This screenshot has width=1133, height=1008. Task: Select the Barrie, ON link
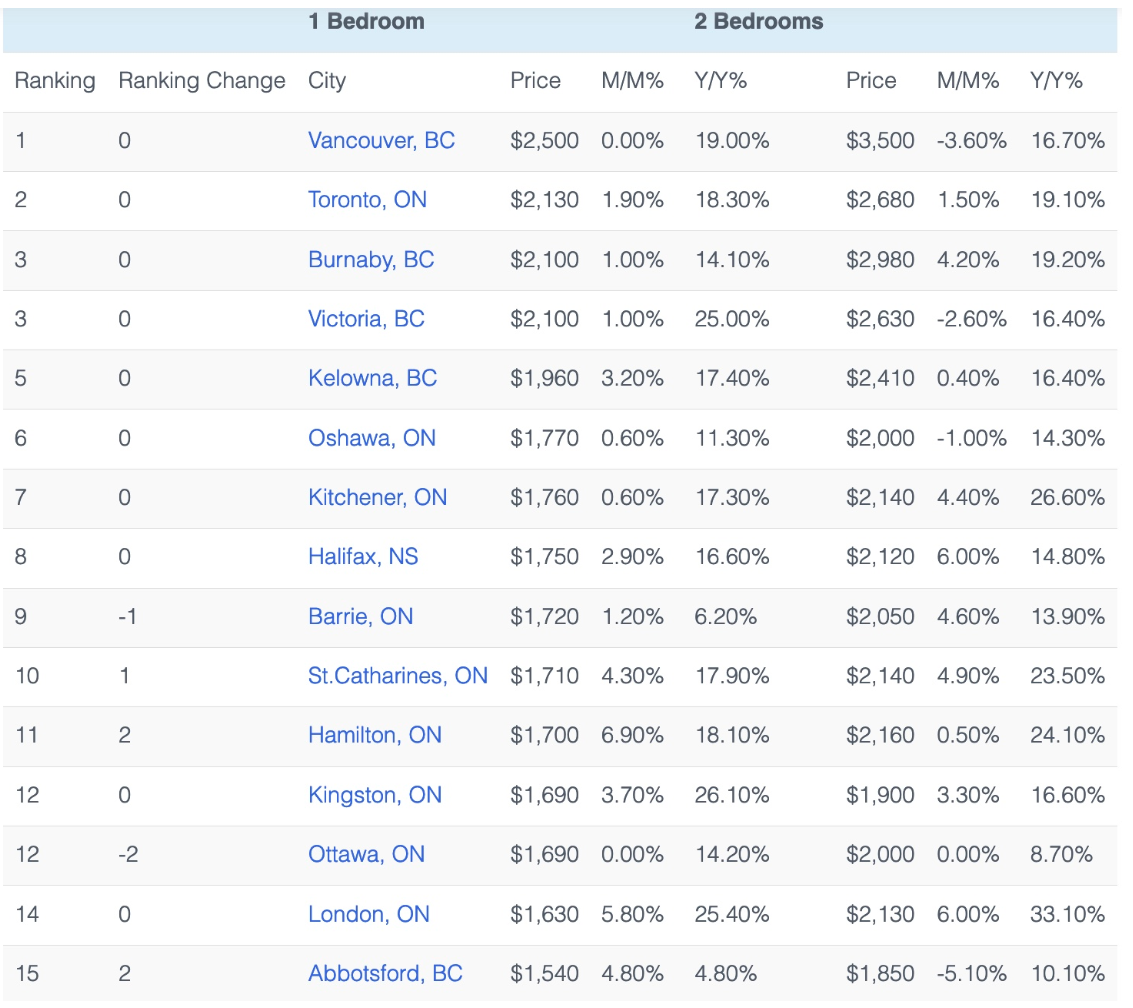click(x=360, y=617)
